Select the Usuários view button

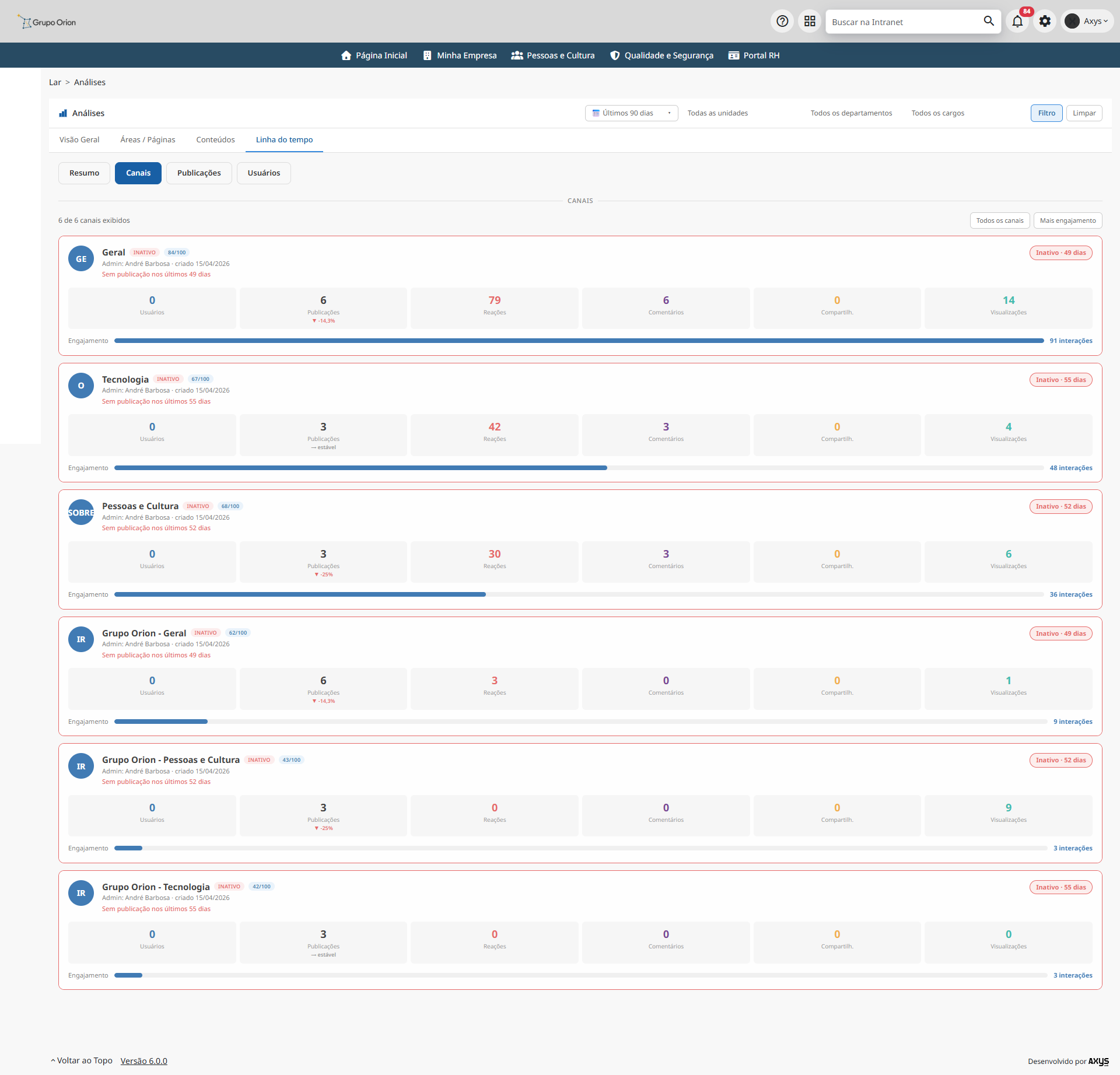(264, 173)
